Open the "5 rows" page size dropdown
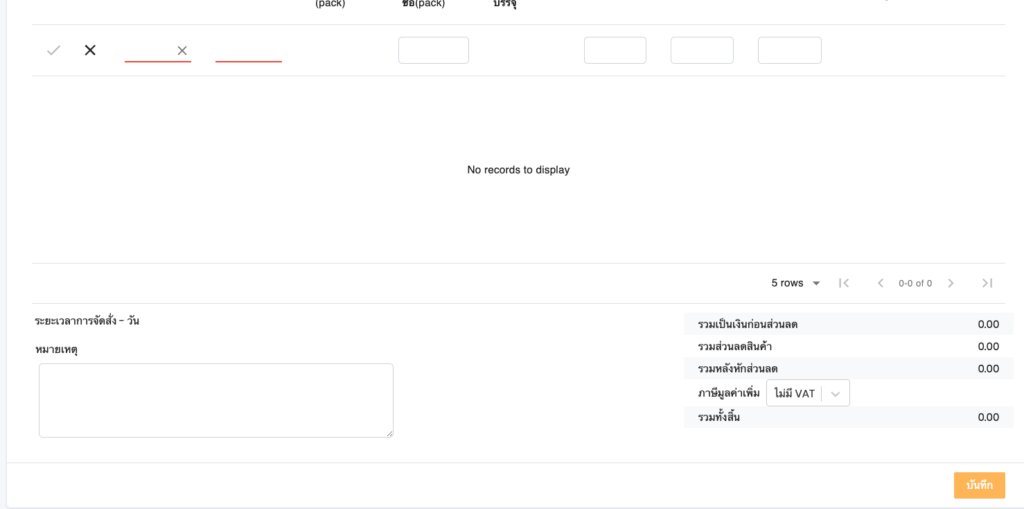Viewport: 1024px width, 509px height. 796,283
